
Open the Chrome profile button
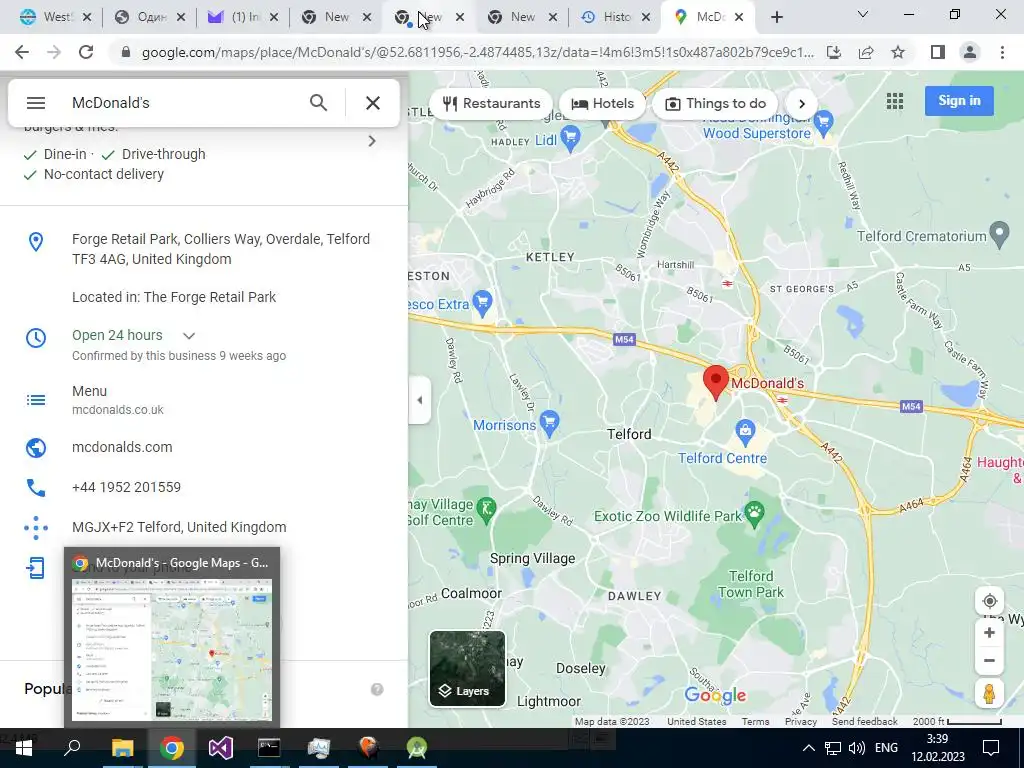(970, 52)
